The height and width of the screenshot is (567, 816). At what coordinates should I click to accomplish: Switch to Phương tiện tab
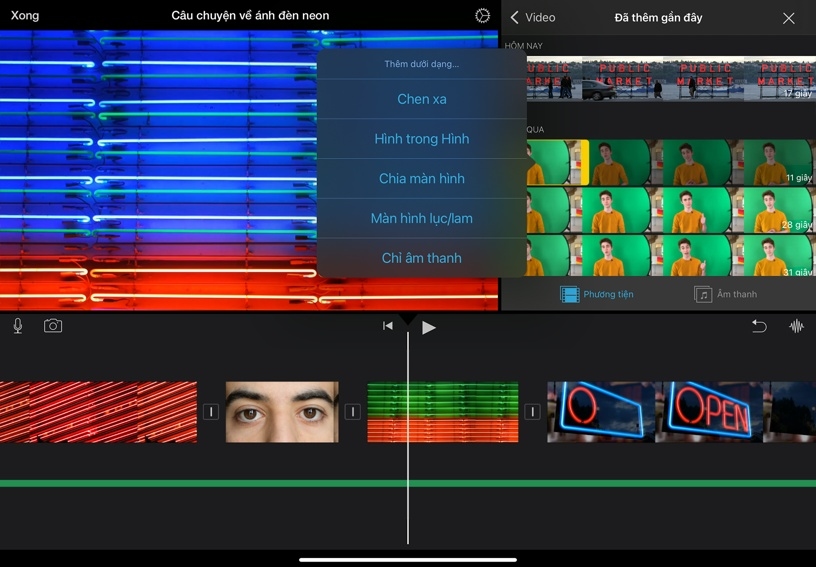[x=597, y=294]
